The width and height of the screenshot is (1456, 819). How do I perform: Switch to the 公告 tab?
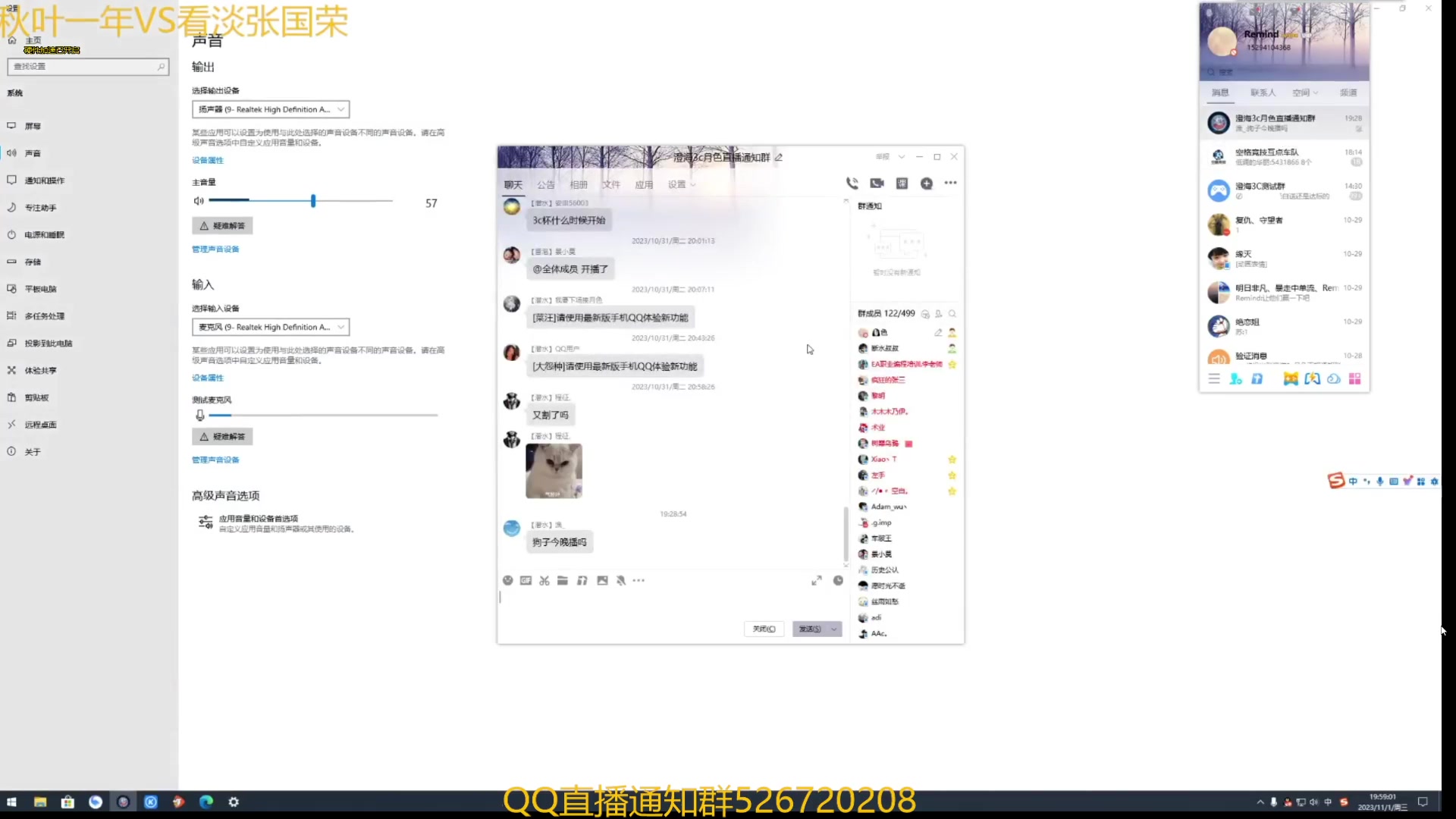(546, 184)
